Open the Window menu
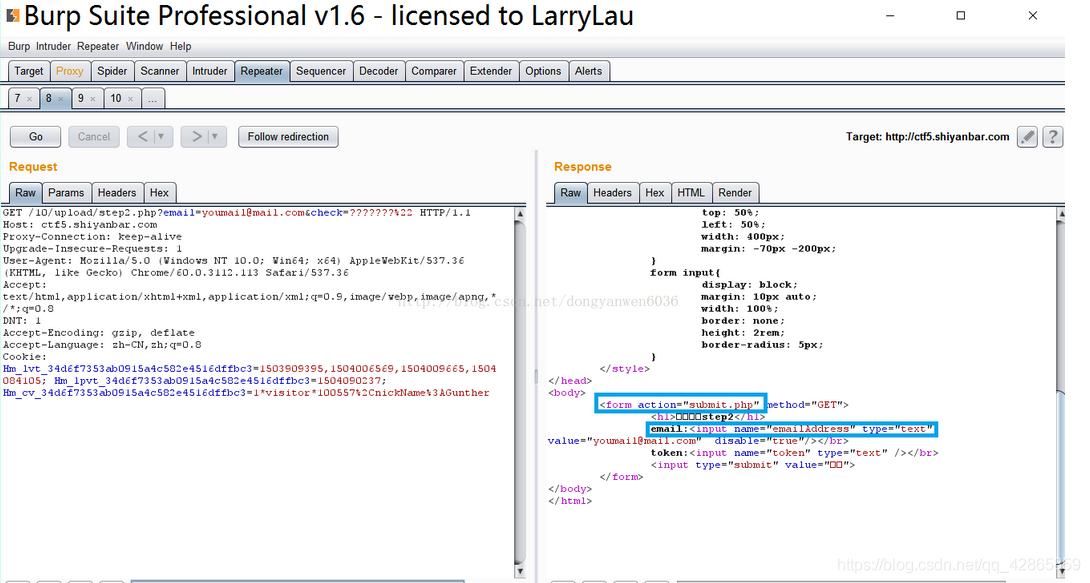 click(x=145, y=47)
